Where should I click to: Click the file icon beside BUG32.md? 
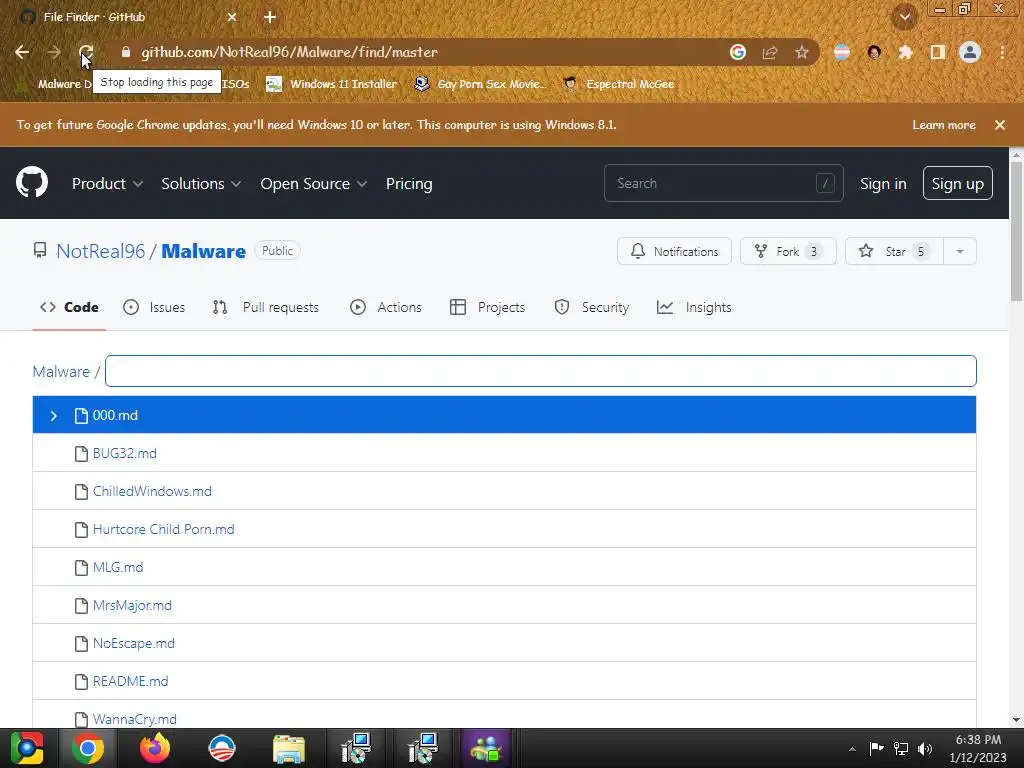[x=81, y=454]
